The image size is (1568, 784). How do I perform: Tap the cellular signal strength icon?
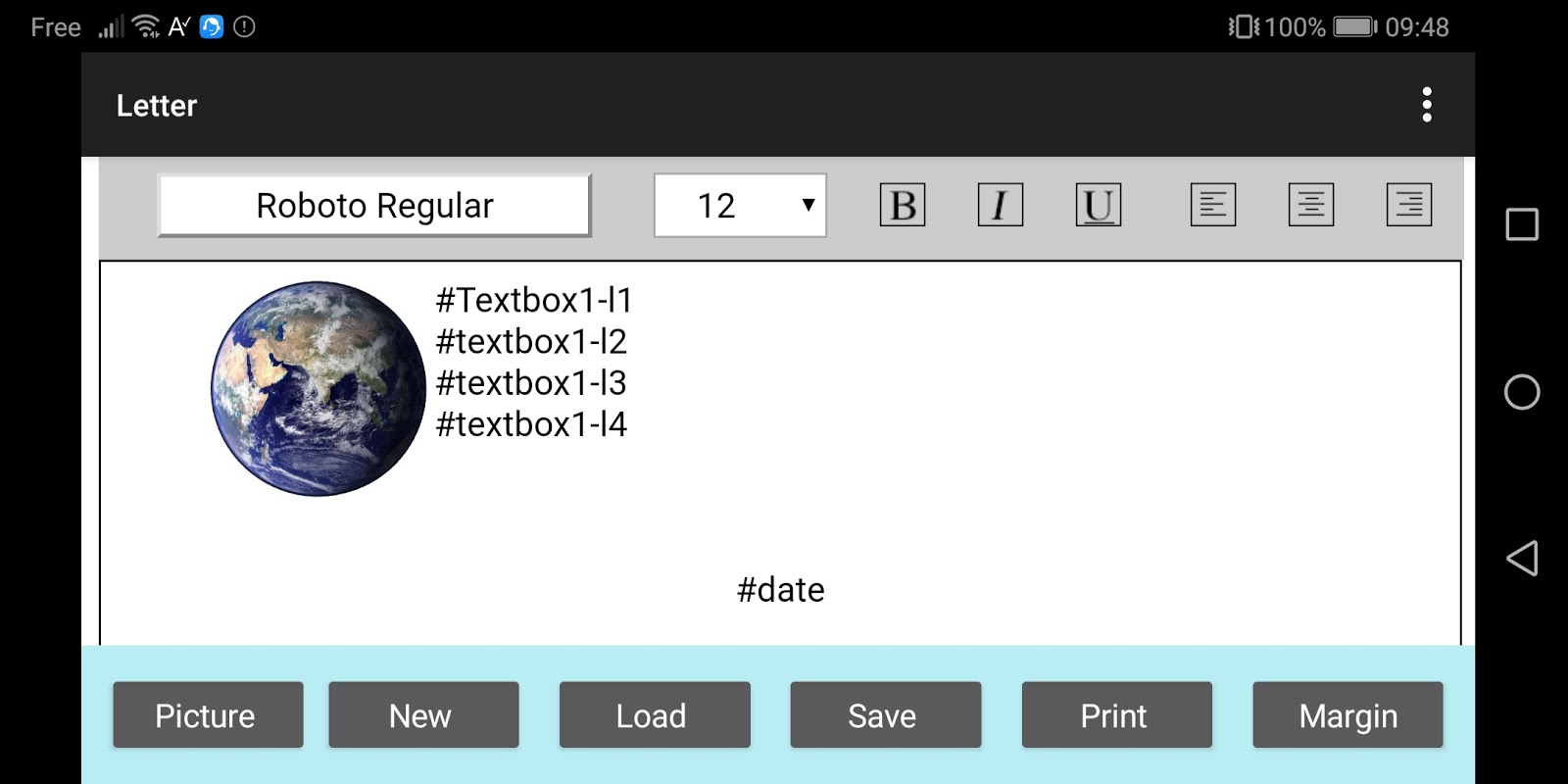coord(111,26)
